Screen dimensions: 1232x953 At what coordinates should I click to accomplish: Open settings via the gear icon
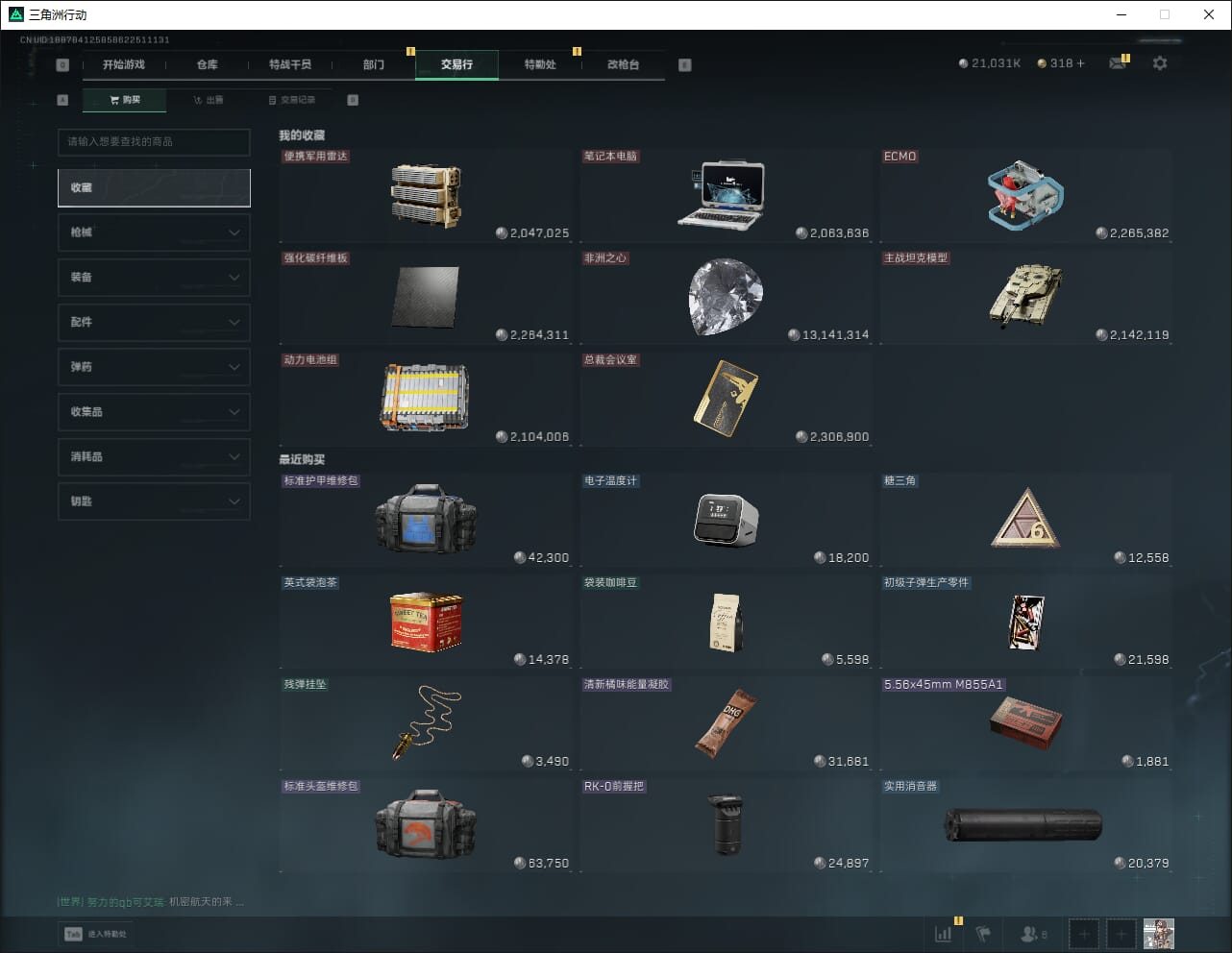pyautogui.click(x=1160, y=63)
